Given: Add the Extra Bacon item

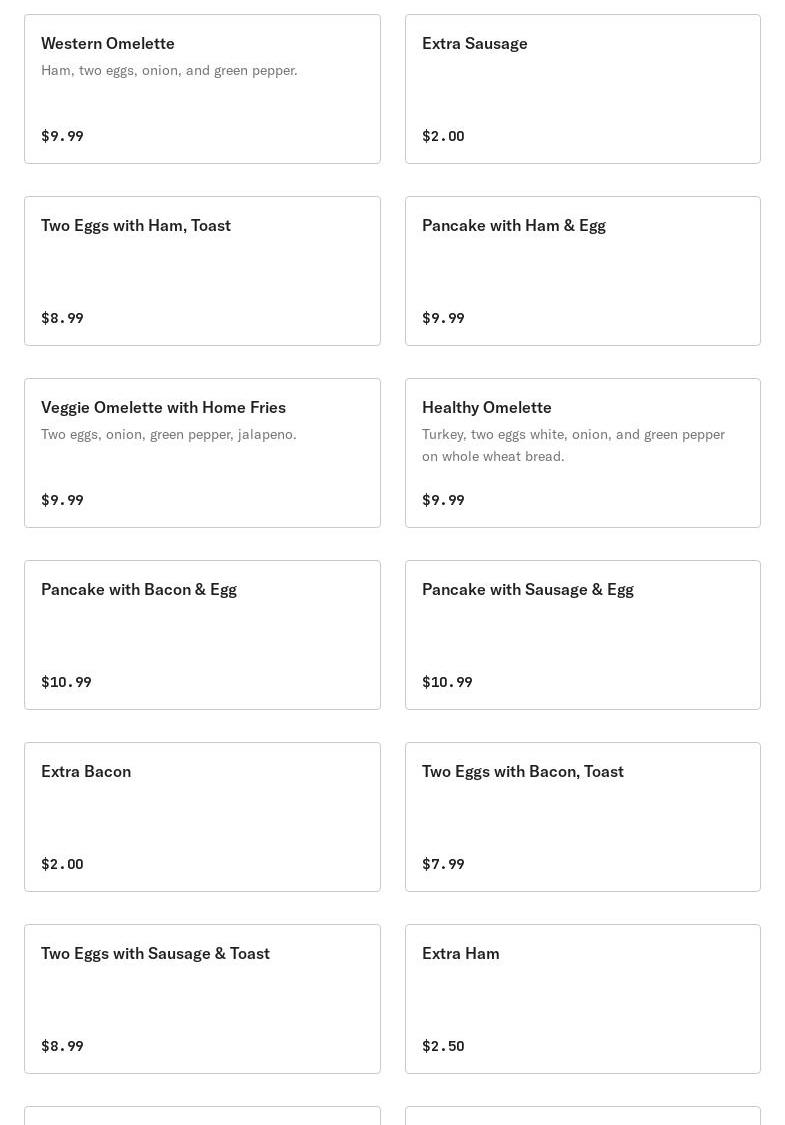Looking at the screenshot, I should (202, 817).
